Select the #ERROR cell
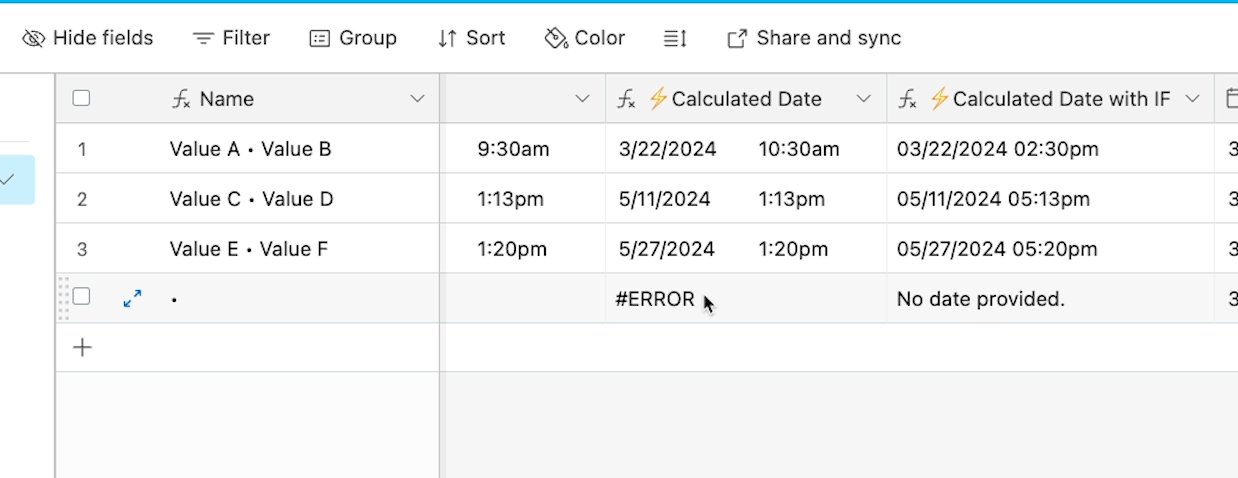The width and height of the screenshot is (1238, 478). pos(746,298)
